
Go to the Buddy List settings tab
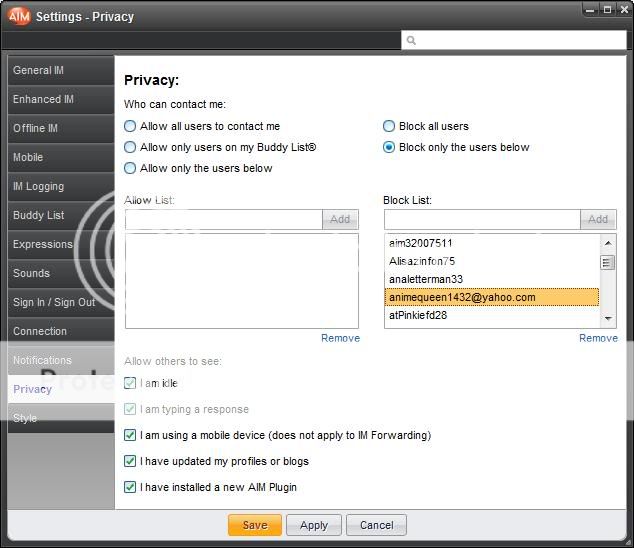coord(60,215)
